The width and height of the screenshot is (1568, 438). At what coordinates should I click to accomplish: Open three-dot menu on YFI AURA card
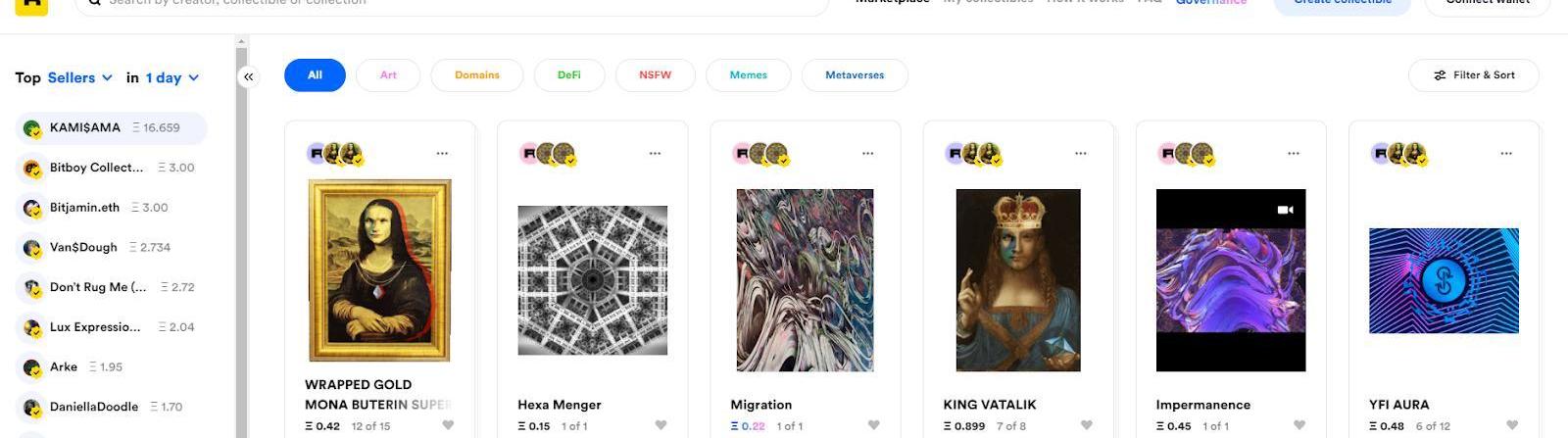tap(1506, 153)
